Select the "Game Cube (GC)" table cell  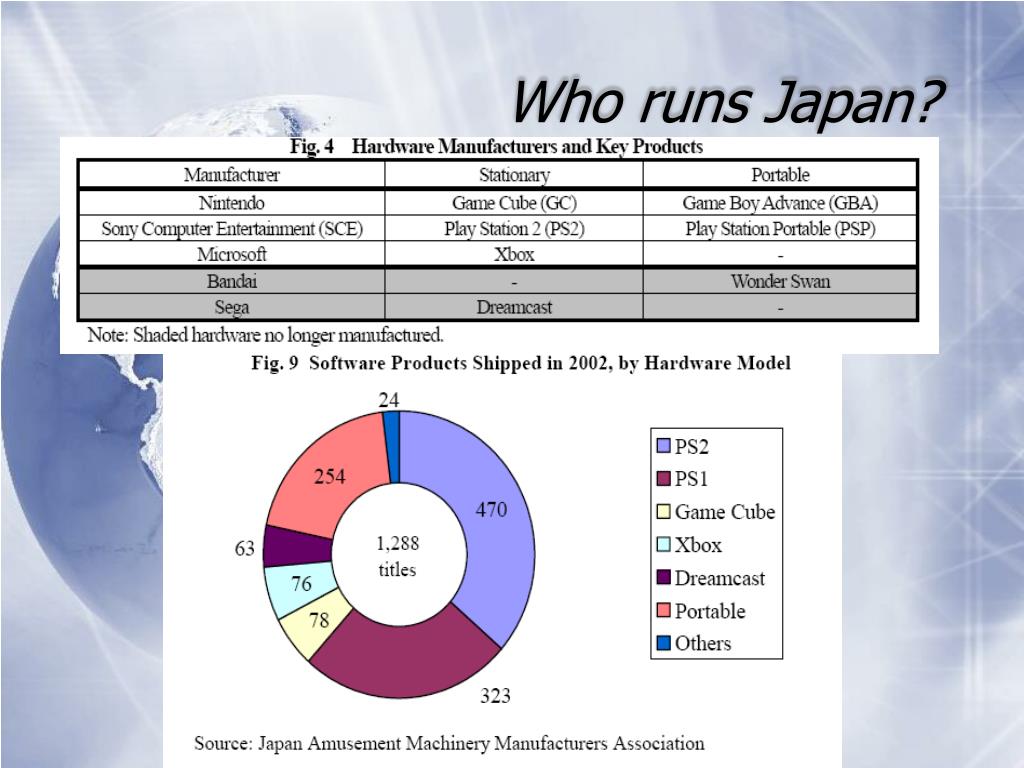point(514,203)
